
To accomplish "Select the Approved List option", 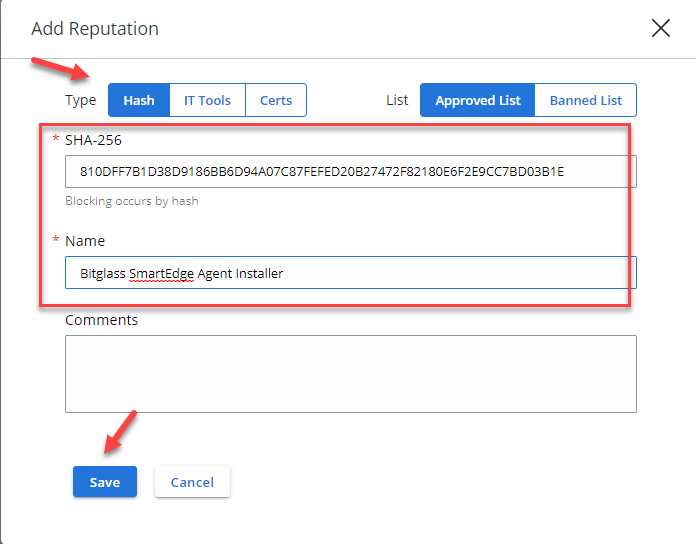I will [x=478, y=100].
